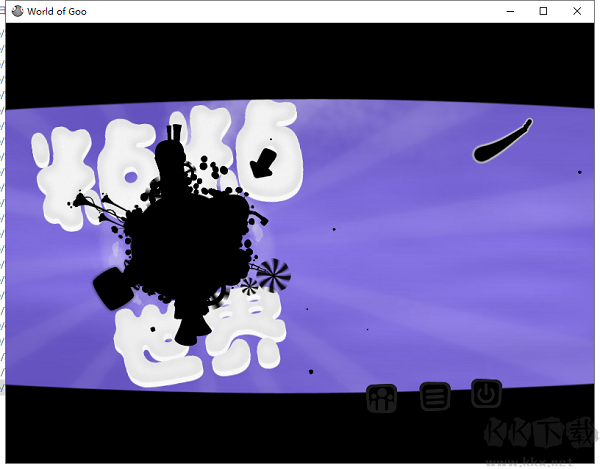Screen dimensions: 600x469
Task: Click the trumpet horns on the planet
Action: (100, 208)
